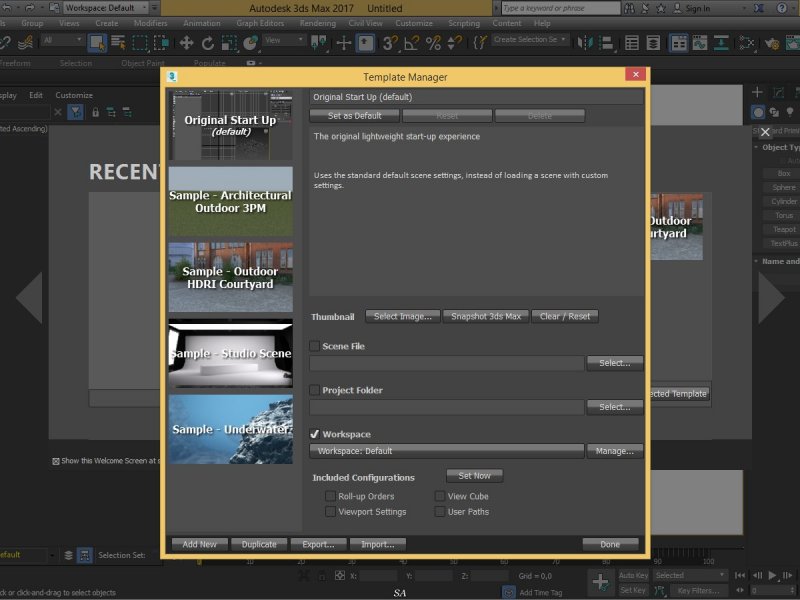Open the Material Editor icon
The width and height of the screenshot is (800, 600).
pos(746,43)
